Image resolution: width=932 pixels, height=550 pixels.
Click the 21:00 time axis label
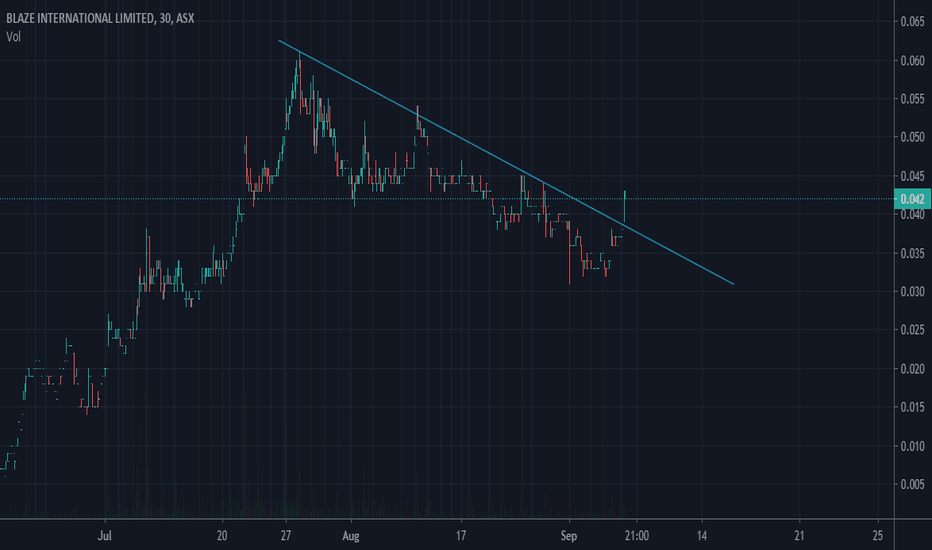637,536
